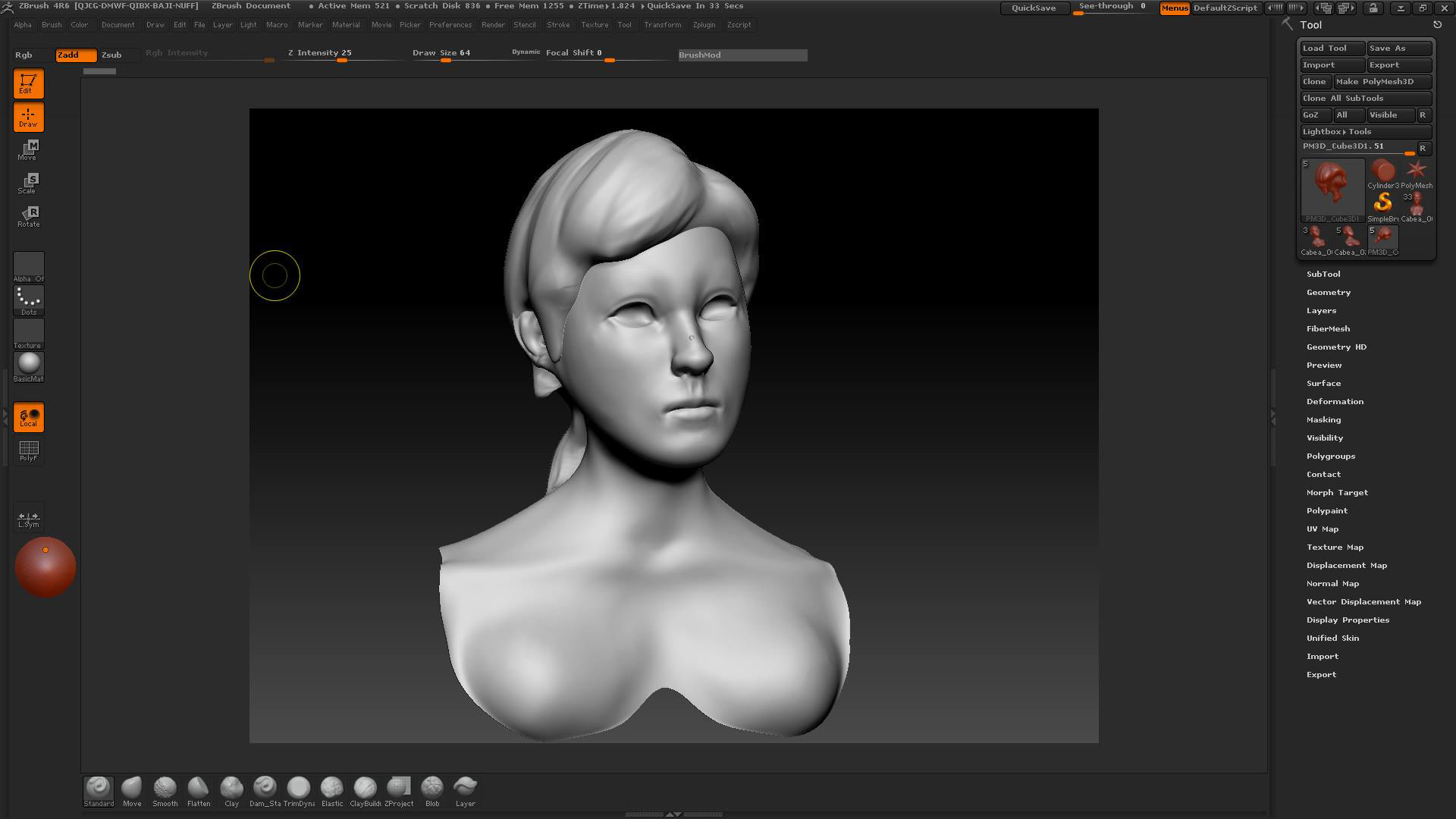
Task: Enable Zsub sculpting mode
Action: click(x=111, y=55)
